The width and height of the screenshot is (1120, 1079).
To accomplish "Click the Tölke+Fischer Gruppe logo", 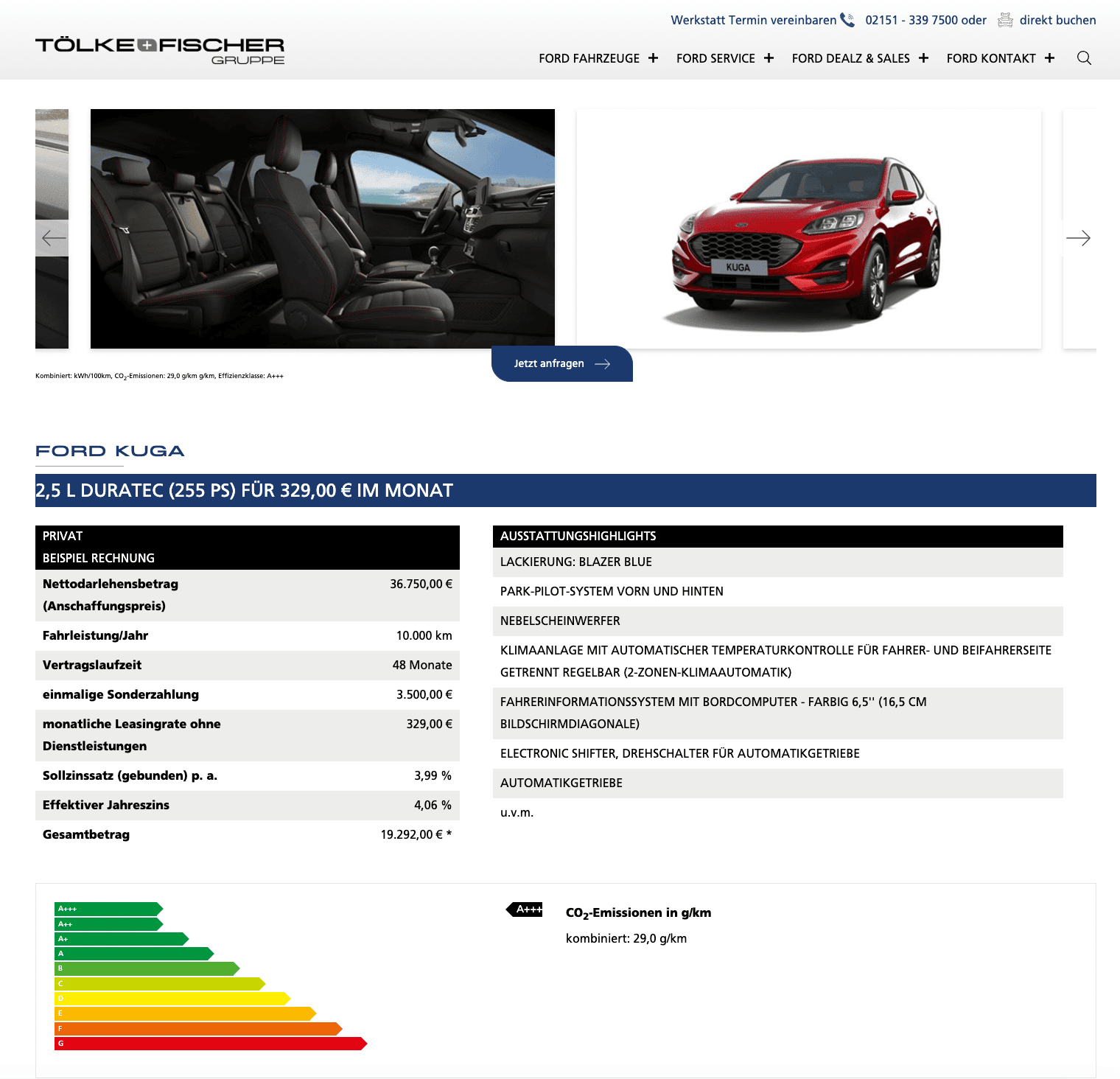I will [160, 51].
